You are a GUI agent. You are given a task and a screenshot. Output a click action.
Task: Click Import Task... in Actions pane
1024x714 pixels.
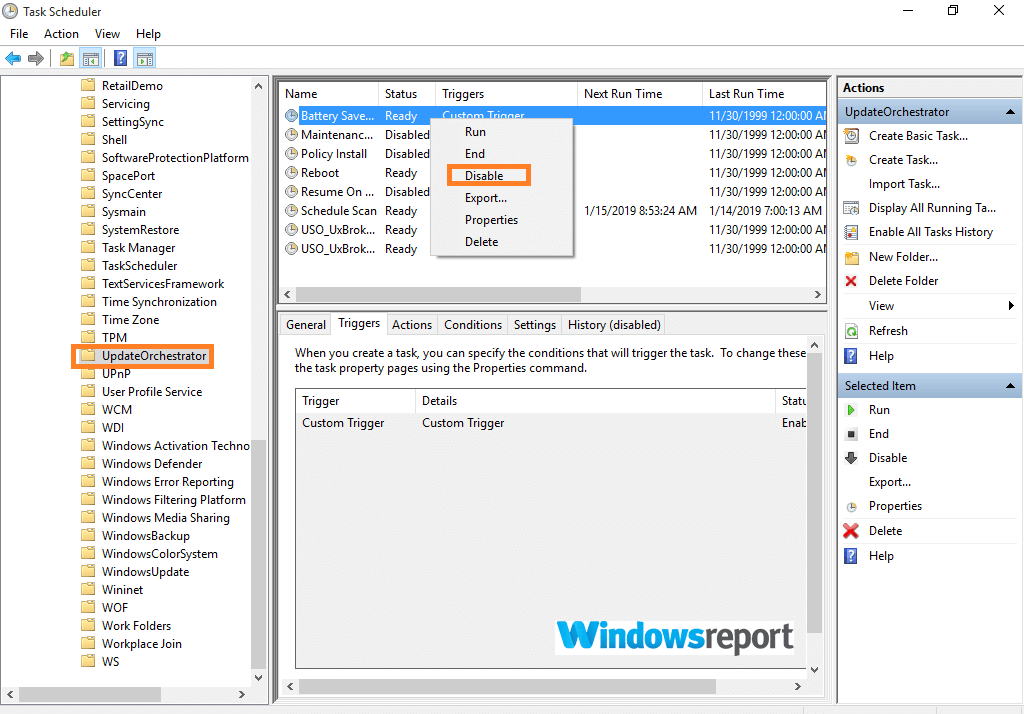tap(904, 184)
